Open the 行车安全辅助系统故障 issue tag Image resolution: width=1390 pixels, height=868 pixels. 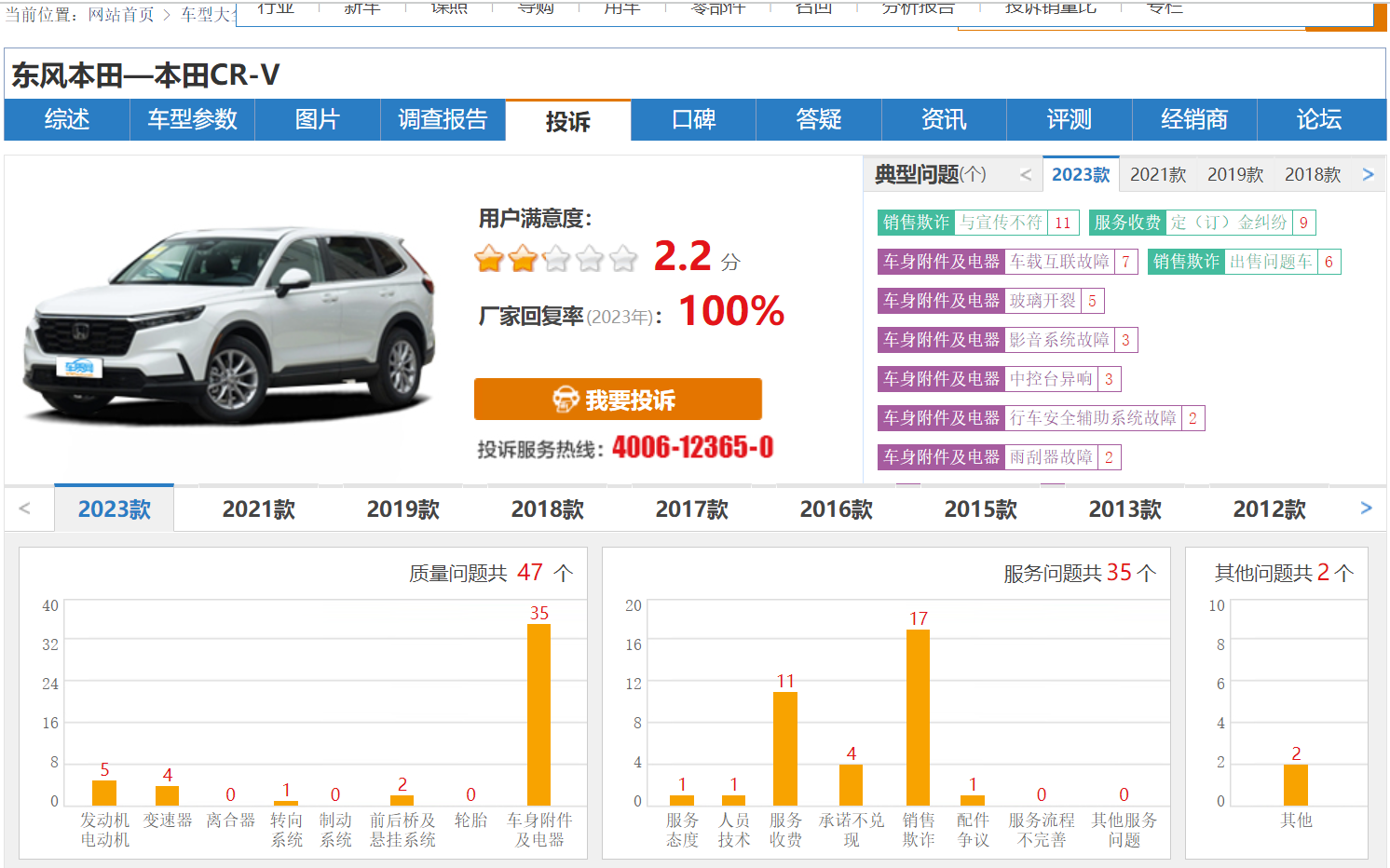point(1042,418)
